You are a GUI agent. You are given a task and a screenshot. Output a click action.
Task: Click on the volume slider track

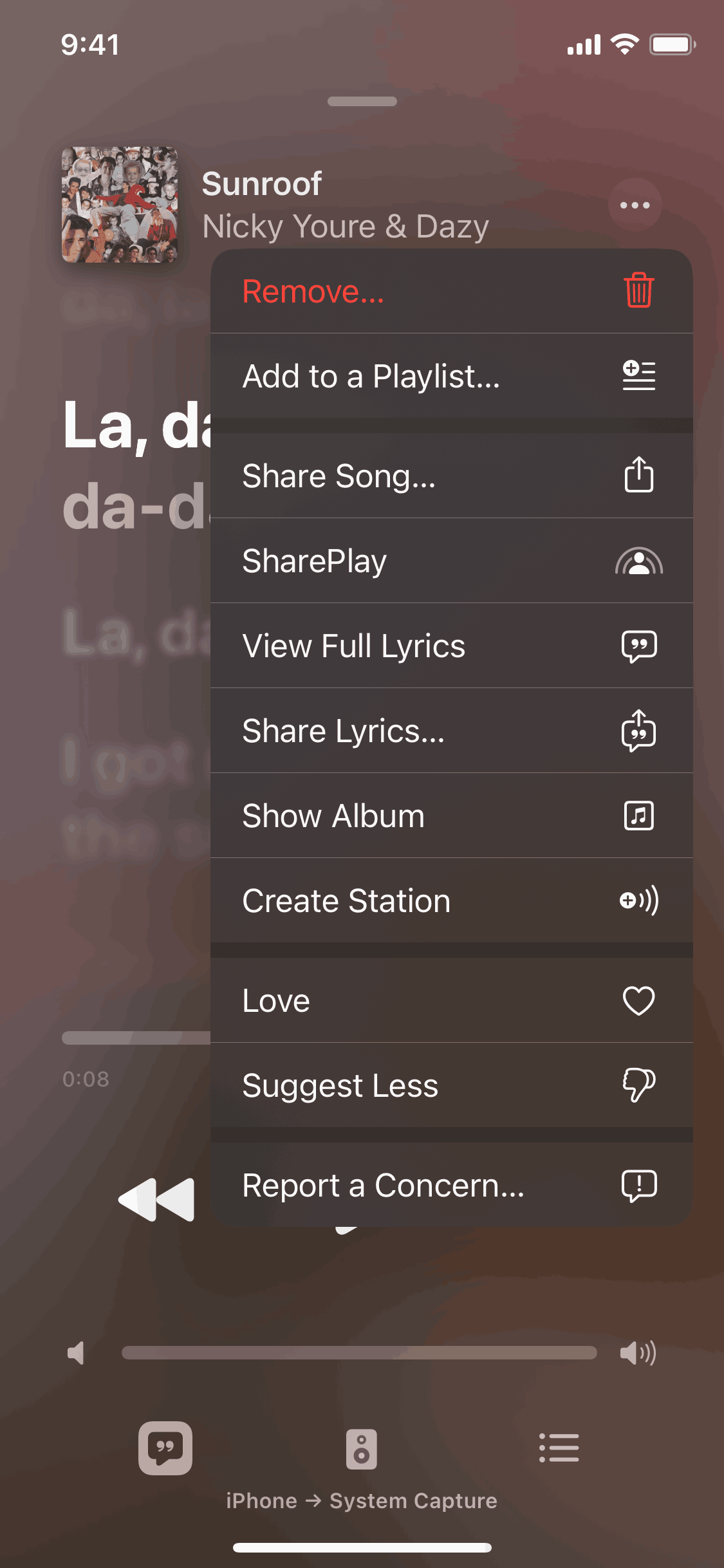click(359, 1353)
